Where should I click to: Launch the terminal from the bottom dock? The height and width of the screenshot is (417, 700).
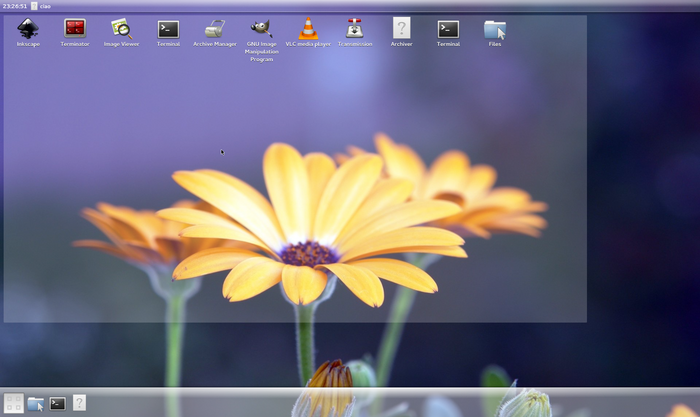[58, 403]
